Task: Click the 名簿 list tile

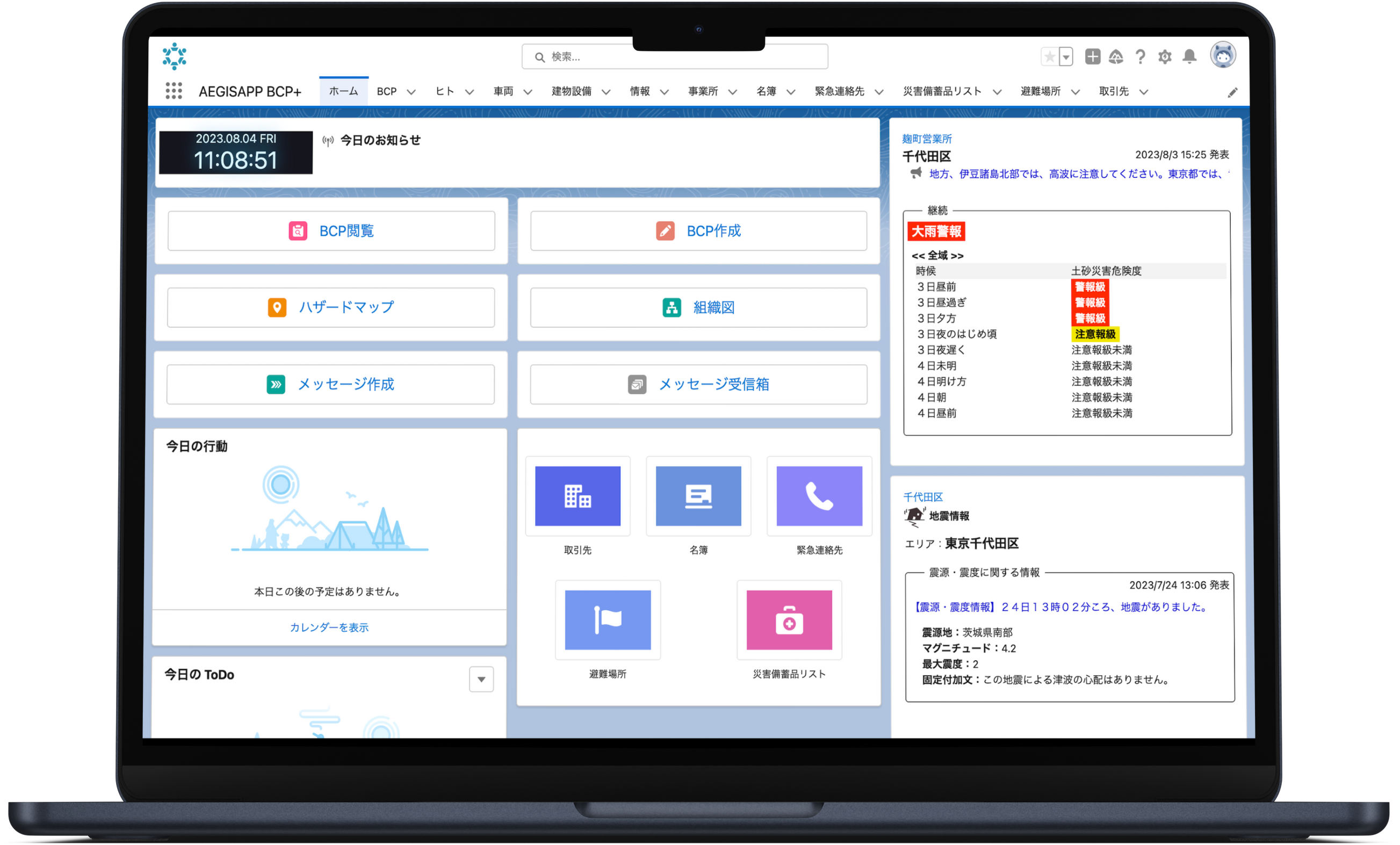Action: (698, 496)
